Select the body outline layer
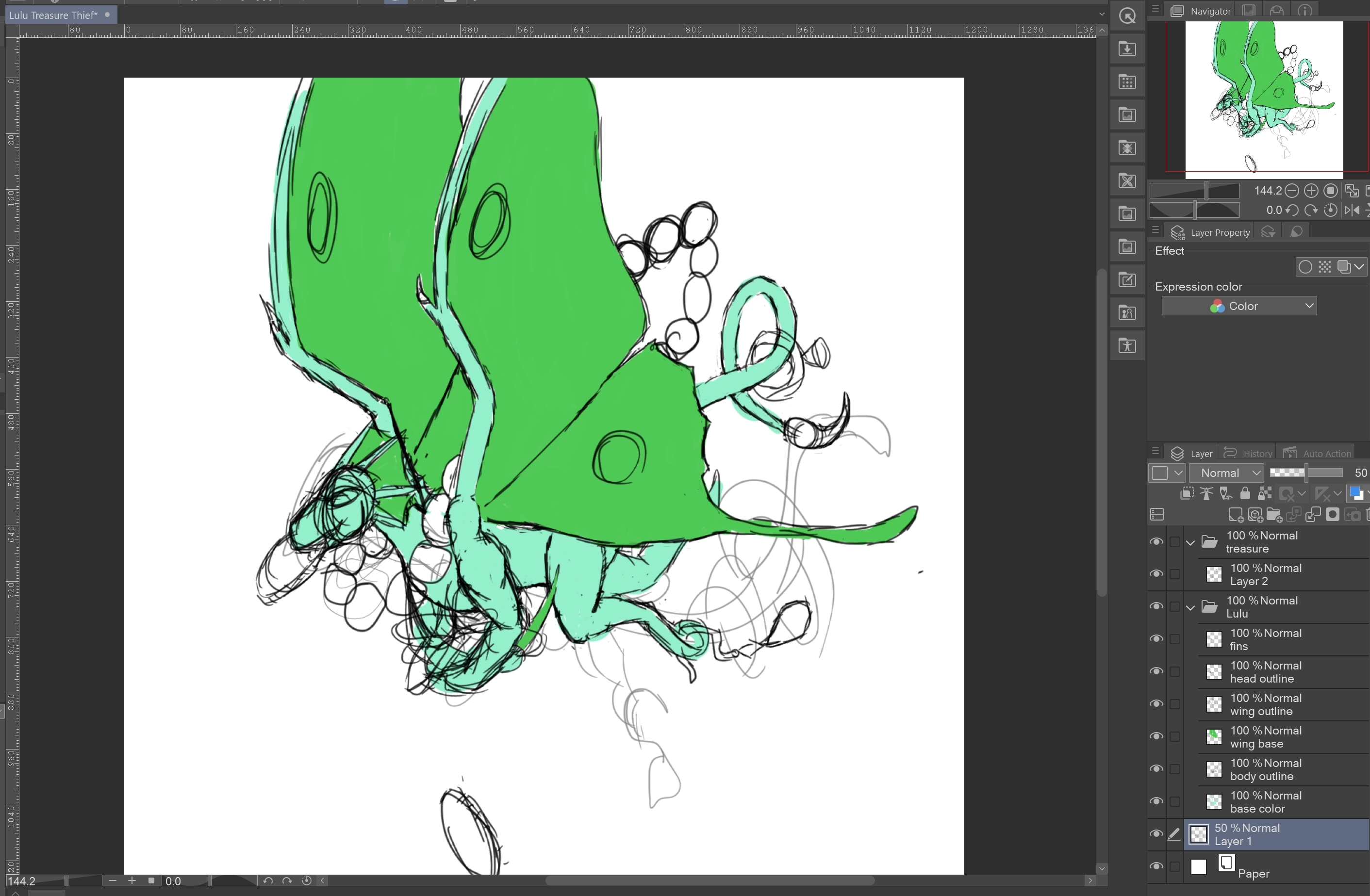The image size is (1370, 896). click(x=1284, y=770)
